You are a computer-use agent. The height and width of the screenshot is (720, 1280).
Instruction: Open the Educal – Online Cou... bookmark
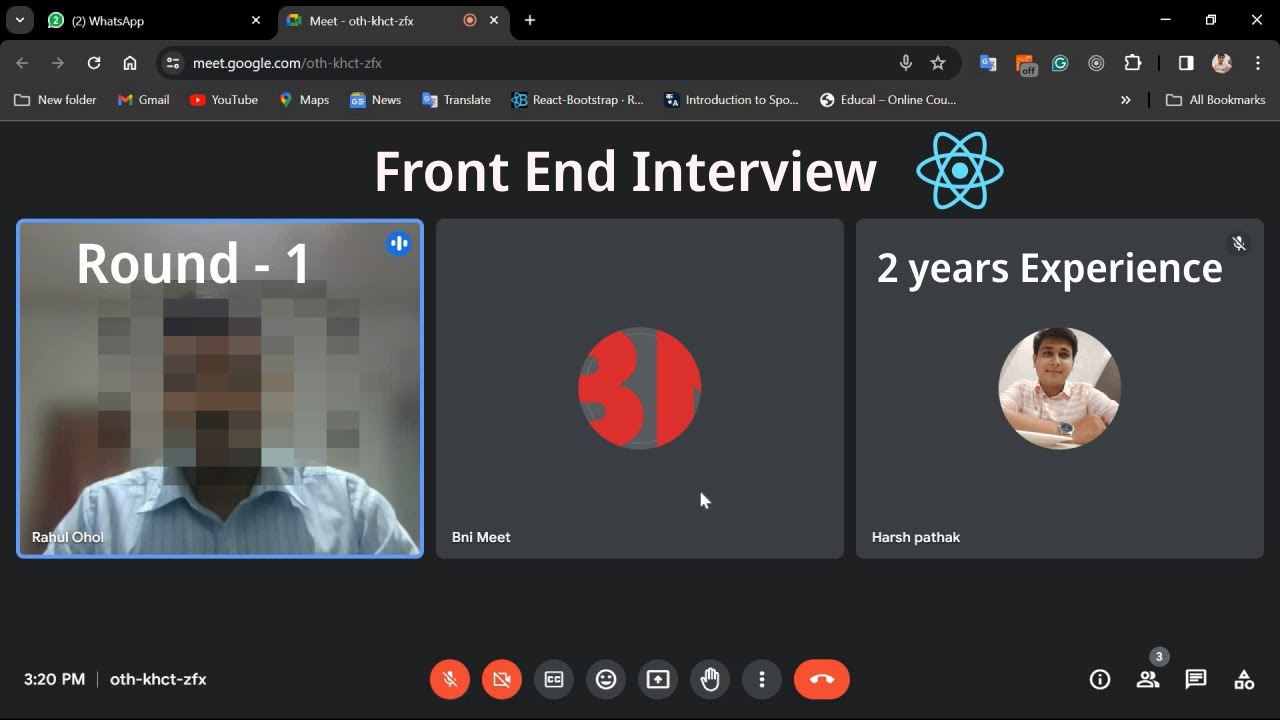pyautogui.click(x=888, y=100)
